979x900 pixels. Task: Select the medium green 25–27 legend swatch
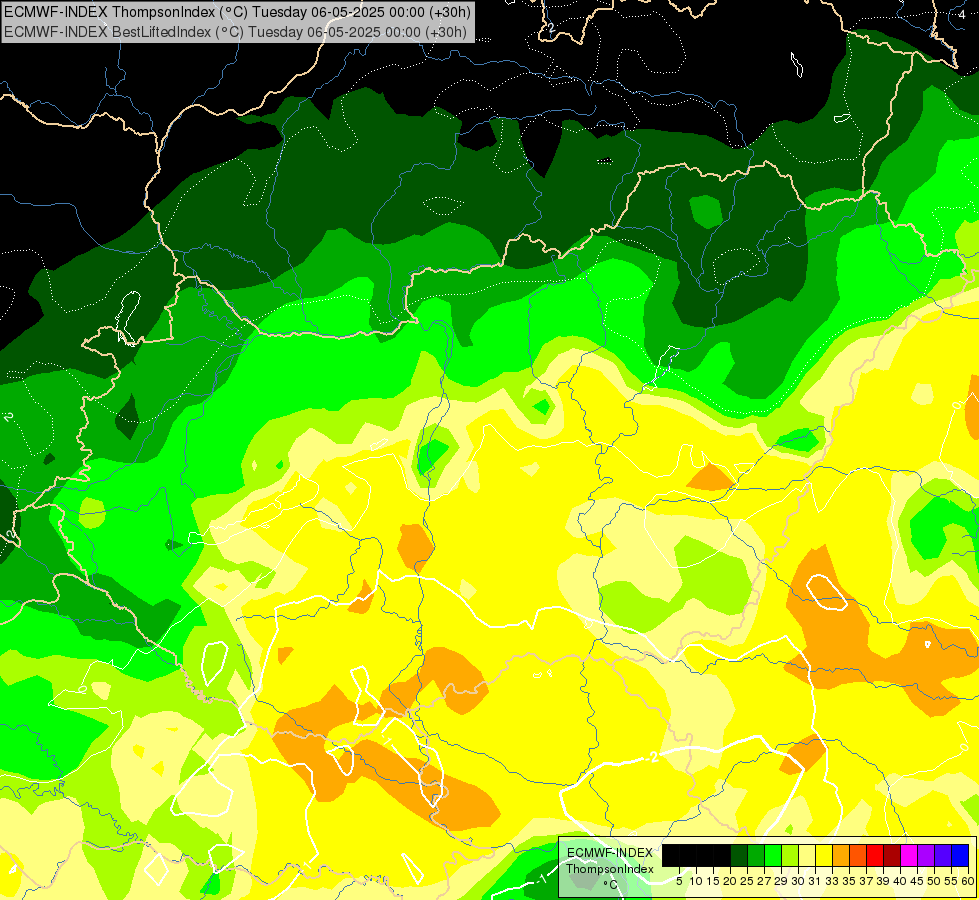point(756,855)
